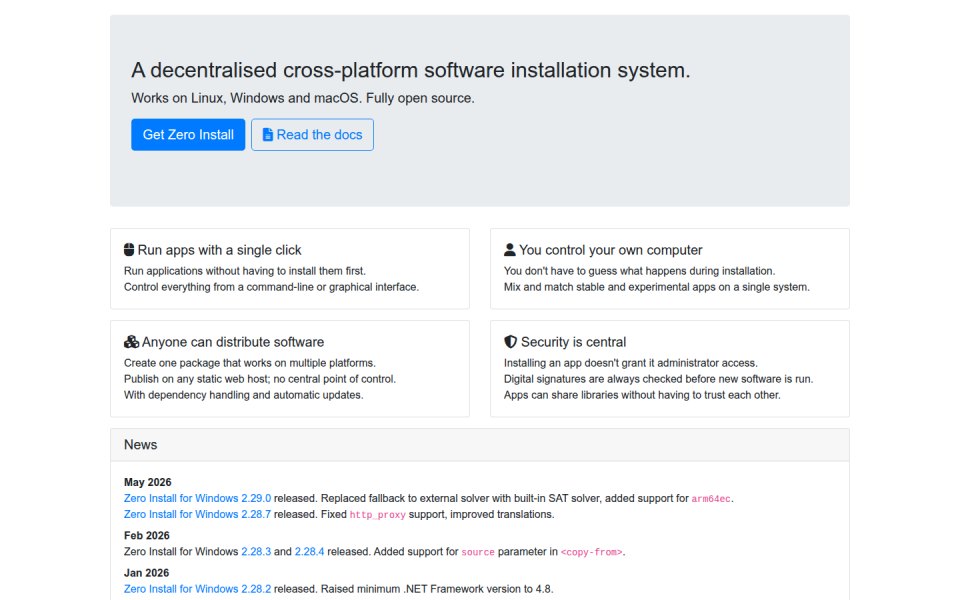Click the News panel header
This screenshot has width=960, height=600.
[480, 444]
